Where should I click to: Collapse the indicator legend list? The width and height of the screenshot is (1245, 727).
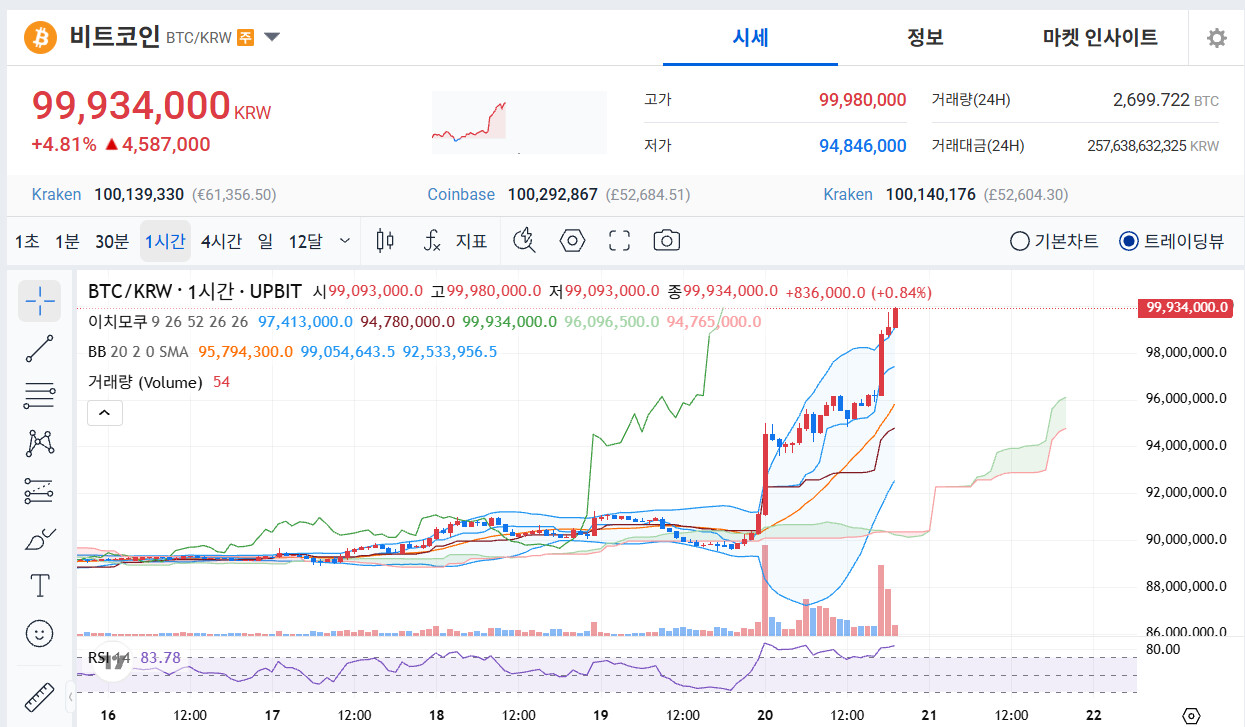click(x=105, y=412)
